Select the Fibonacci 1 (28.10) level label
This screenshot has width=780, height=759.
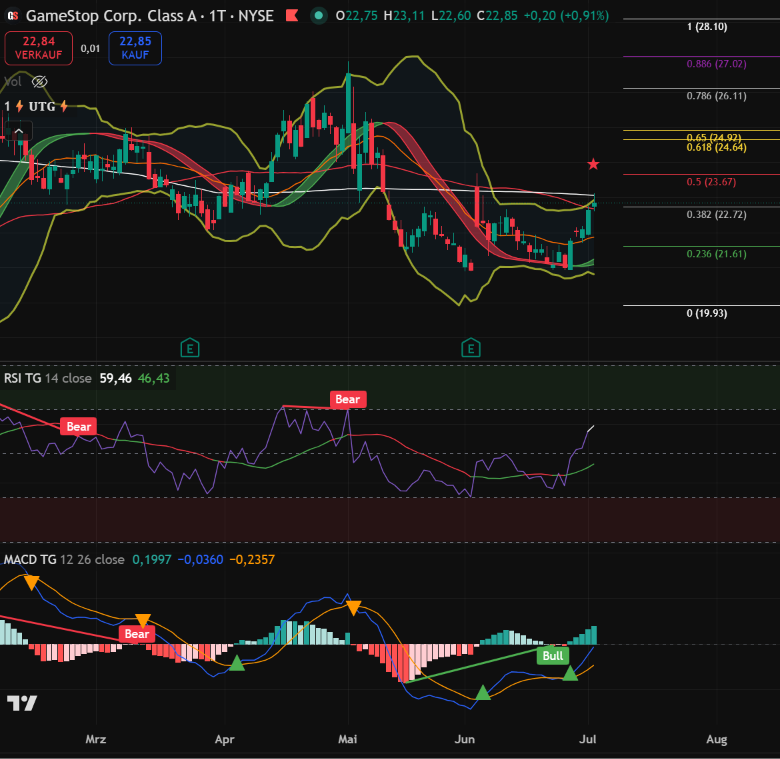707,27
